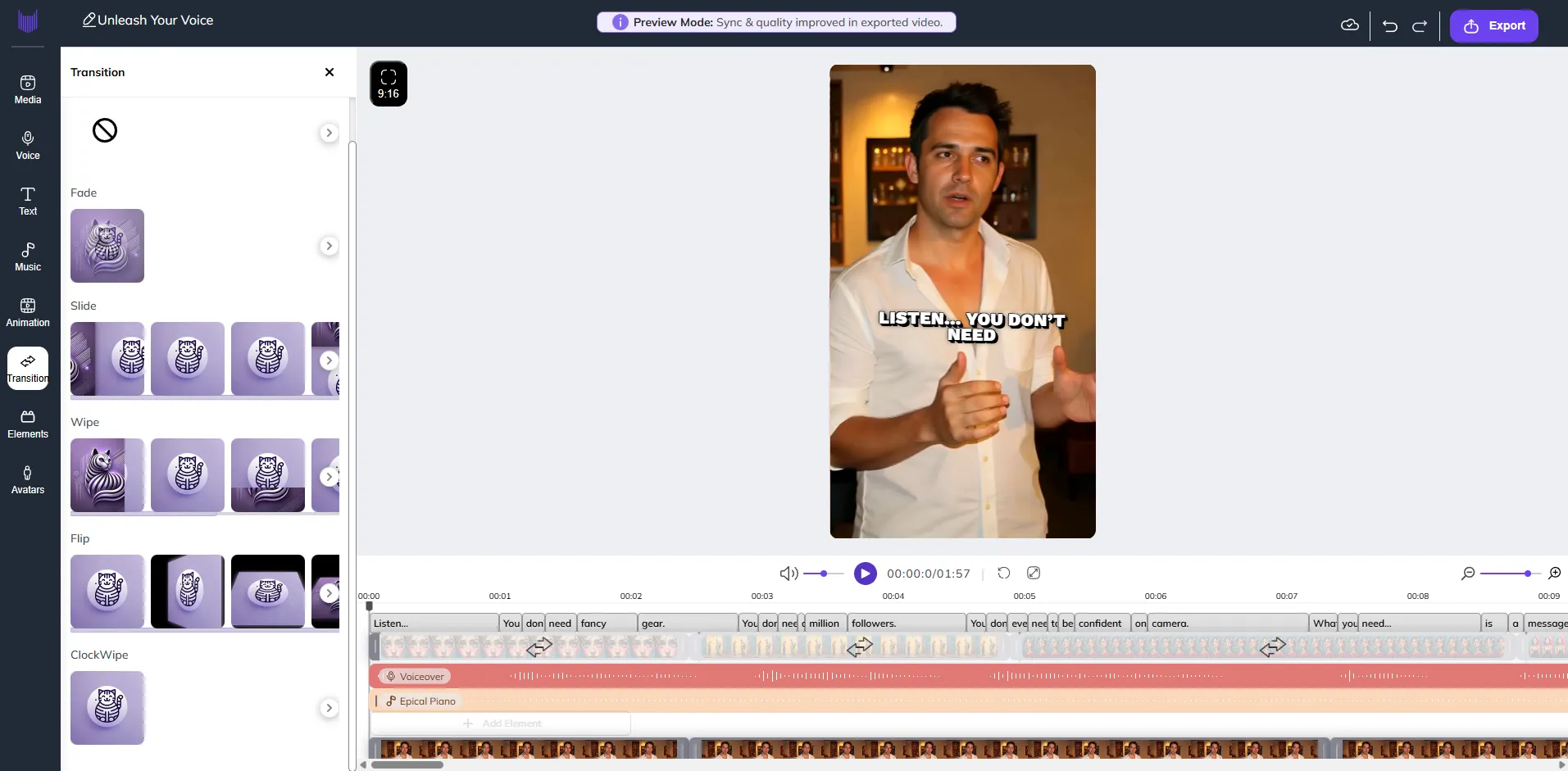Click the app logo in top-left corner
This screenshot has width=1568, height=771.
(28, 21)
